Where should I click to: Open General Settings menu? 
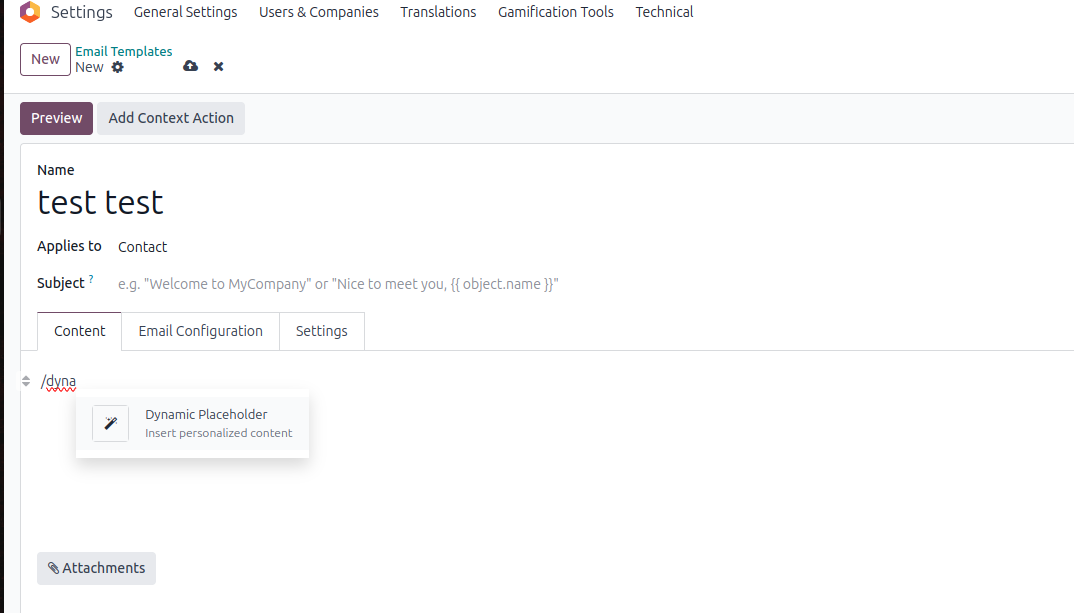pyautogui.click(x=186, y=12)
